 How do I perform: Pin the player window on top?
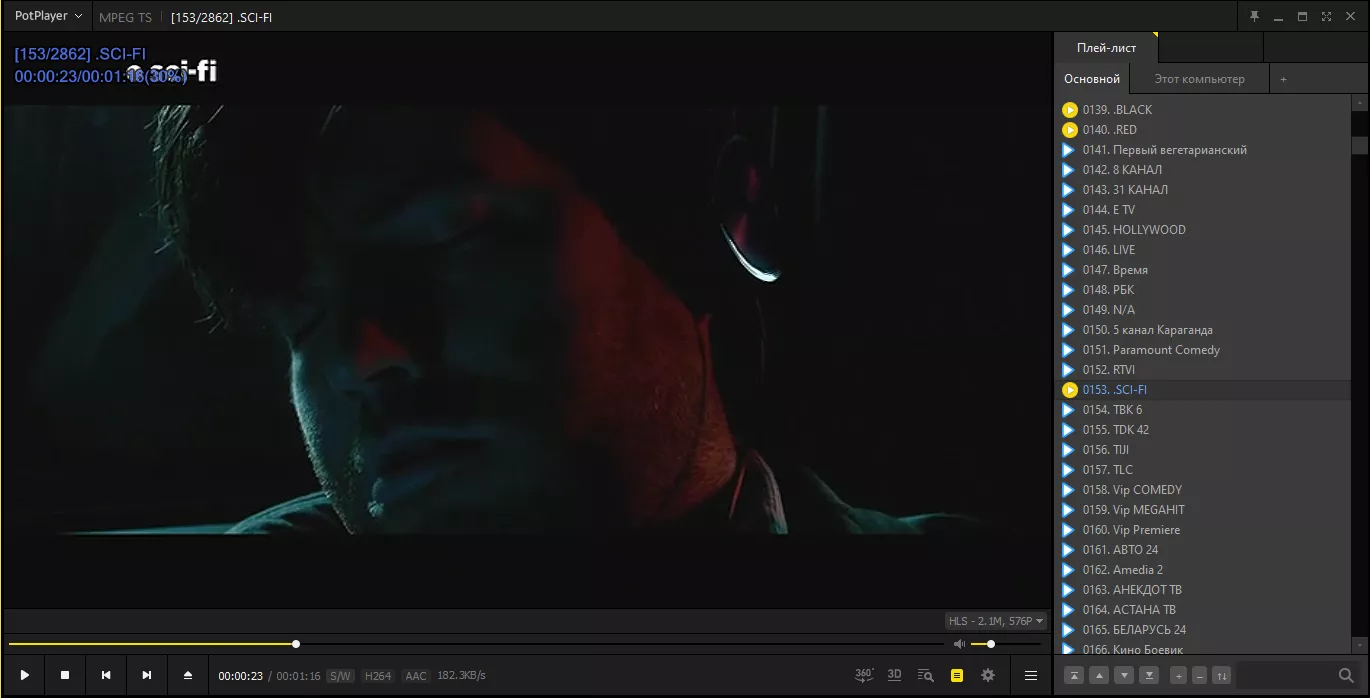coord(1254,16)
